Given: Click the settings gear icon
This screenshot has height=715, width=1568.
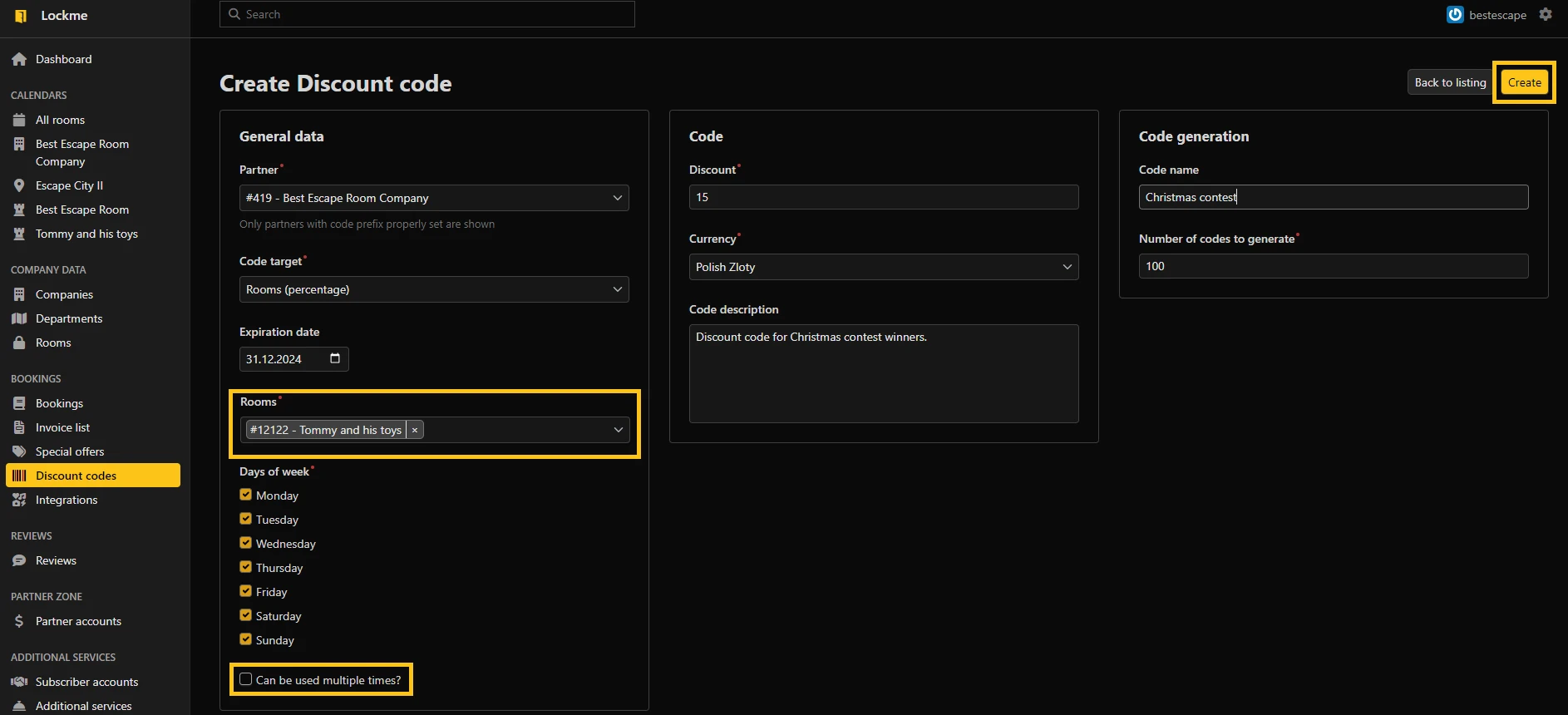Looking at the screenshot, I should 1546,14.
